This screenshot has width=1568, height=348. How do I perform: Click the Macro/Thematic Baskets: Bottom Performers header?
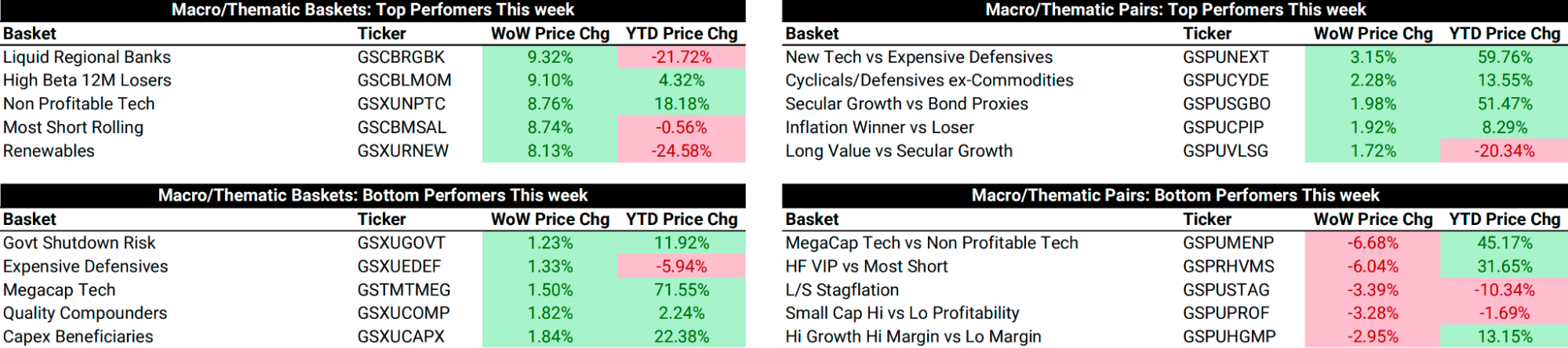pos(373,195)
